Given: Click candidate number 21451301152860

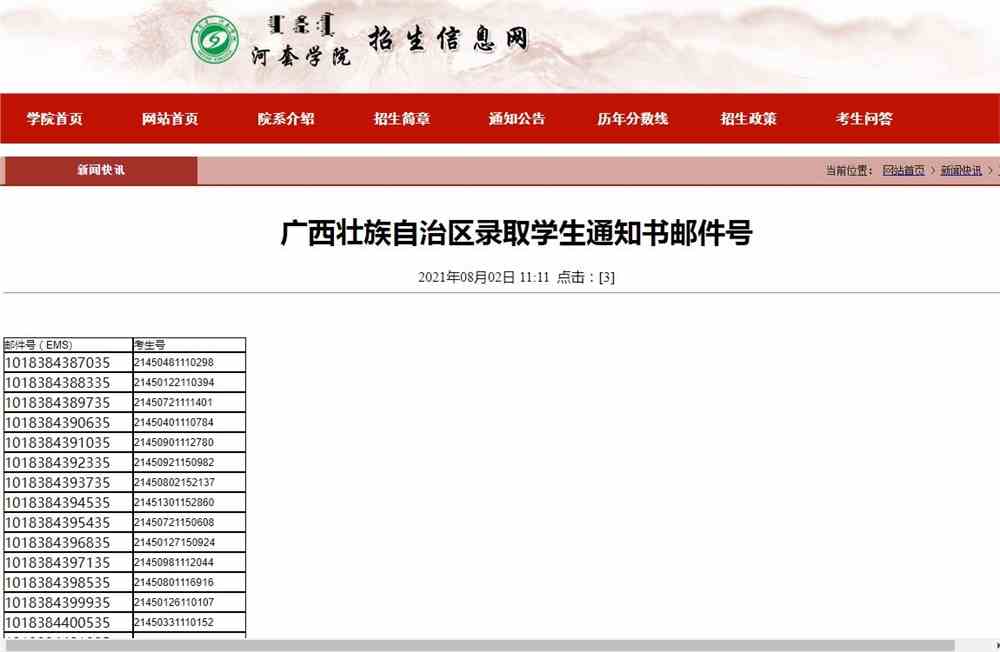Looking at the screenshot, I should tap(174, 502).
